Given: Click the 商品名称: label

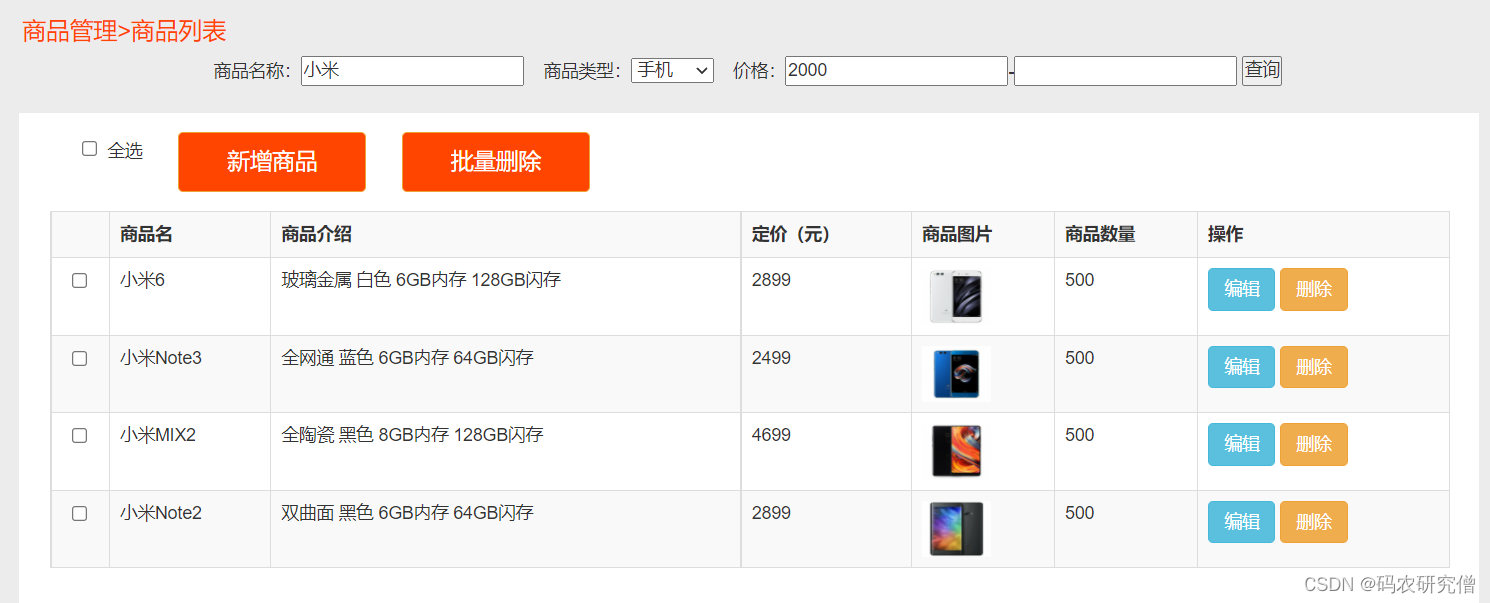Looking at the screenshot, I should point(252,71).
